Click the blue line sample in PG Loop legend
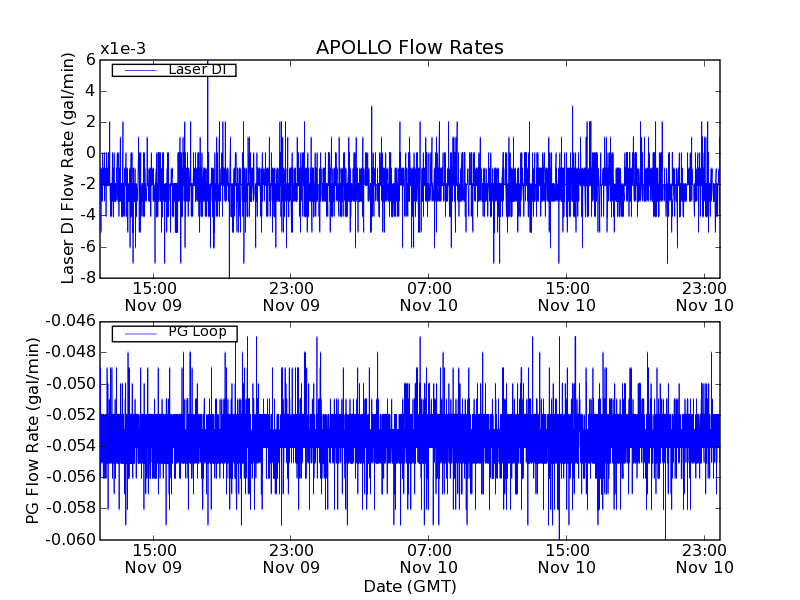 pyautogui.click(x=139, y=333)
